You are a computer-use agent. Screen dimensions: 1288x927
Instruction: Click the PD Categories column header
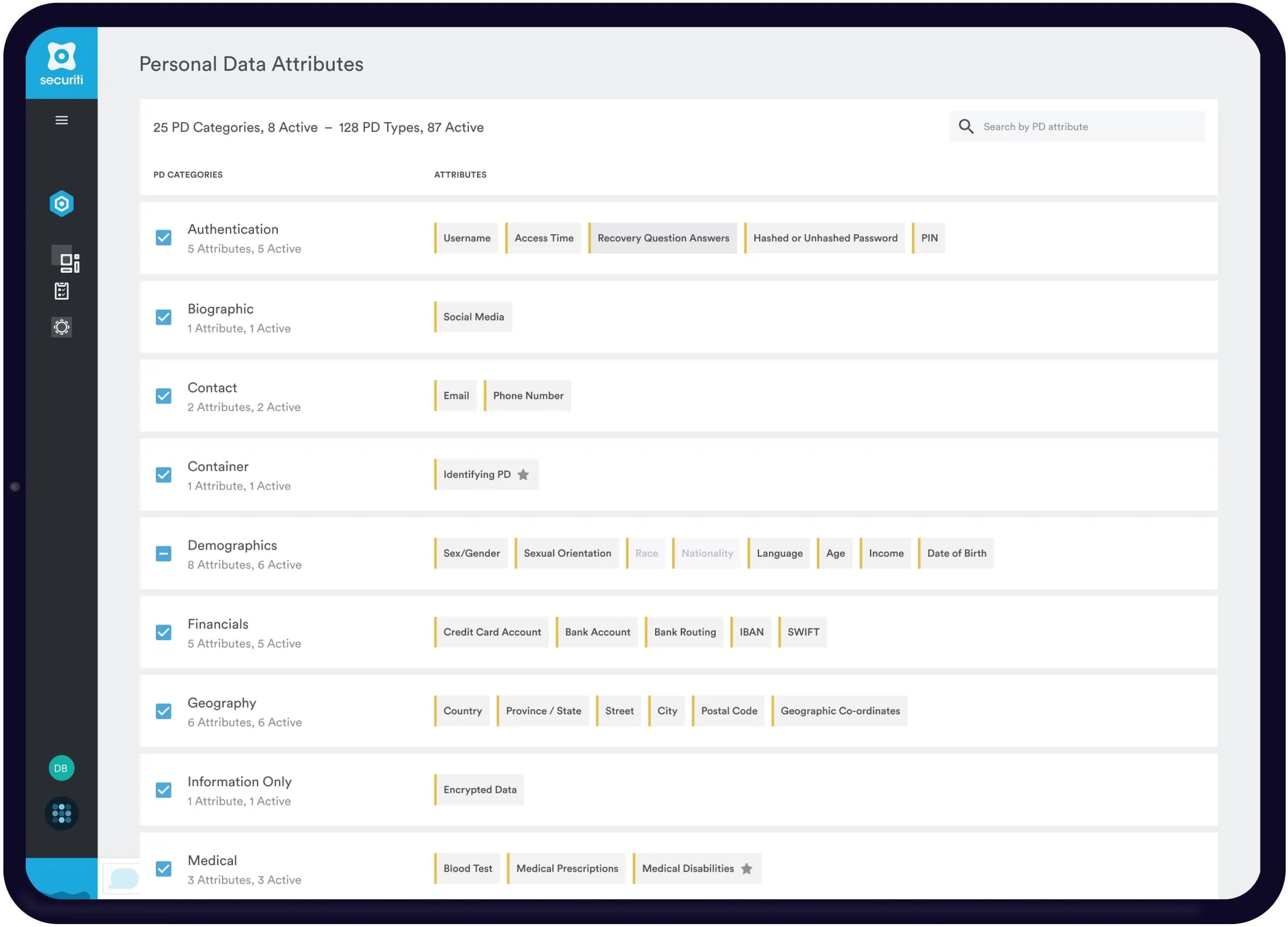(x=189, y=175)
